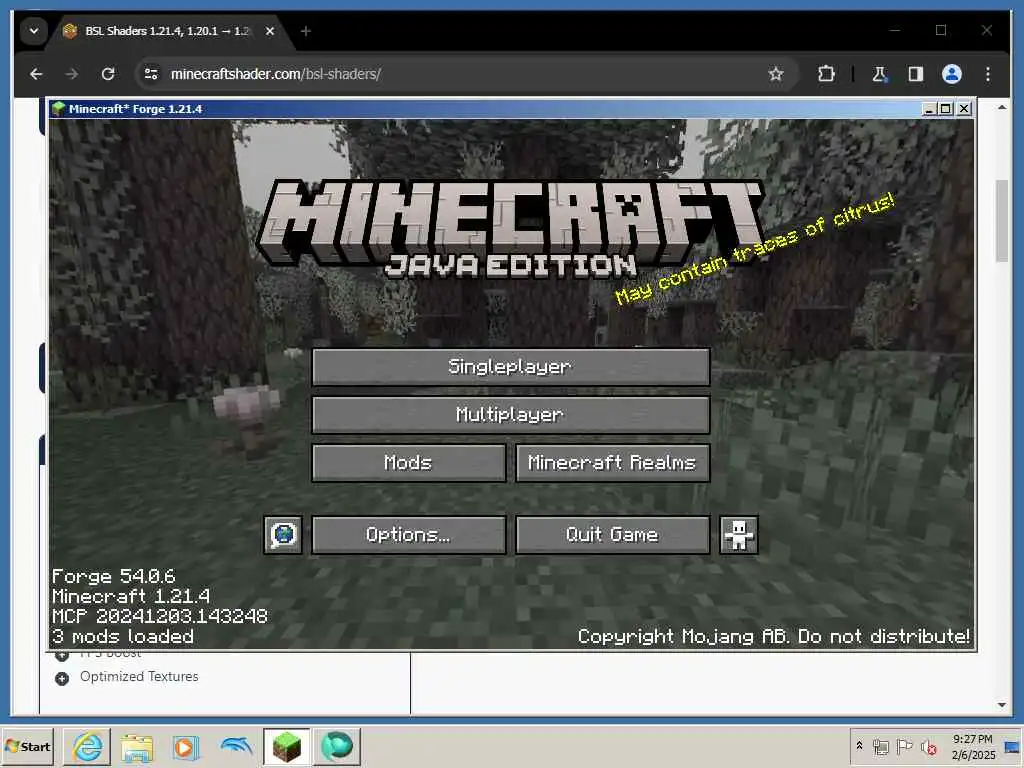
Task: Close the Minecraft Forge window
Action: click(964, 108)
